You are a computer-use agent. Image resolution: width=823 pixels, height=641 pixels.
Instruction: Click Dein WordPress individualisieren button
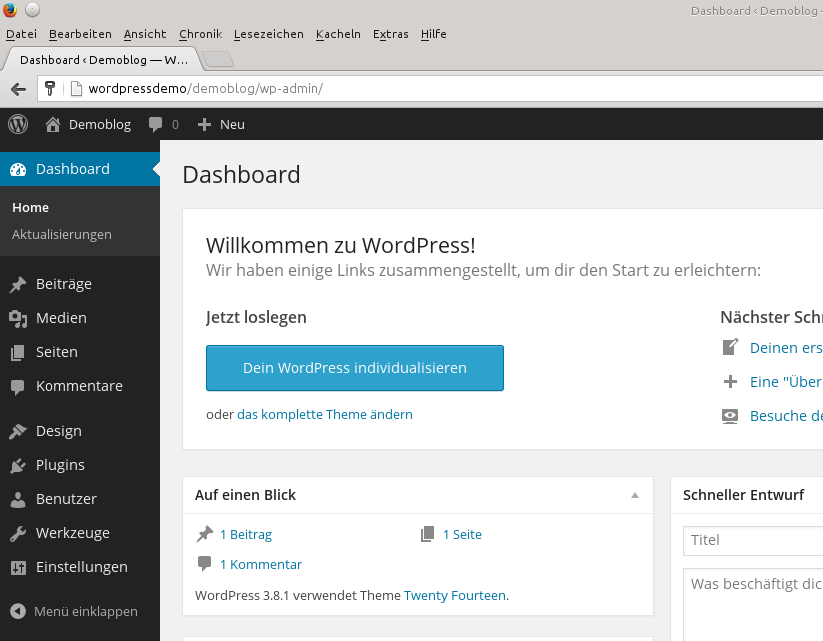[355, 368]
